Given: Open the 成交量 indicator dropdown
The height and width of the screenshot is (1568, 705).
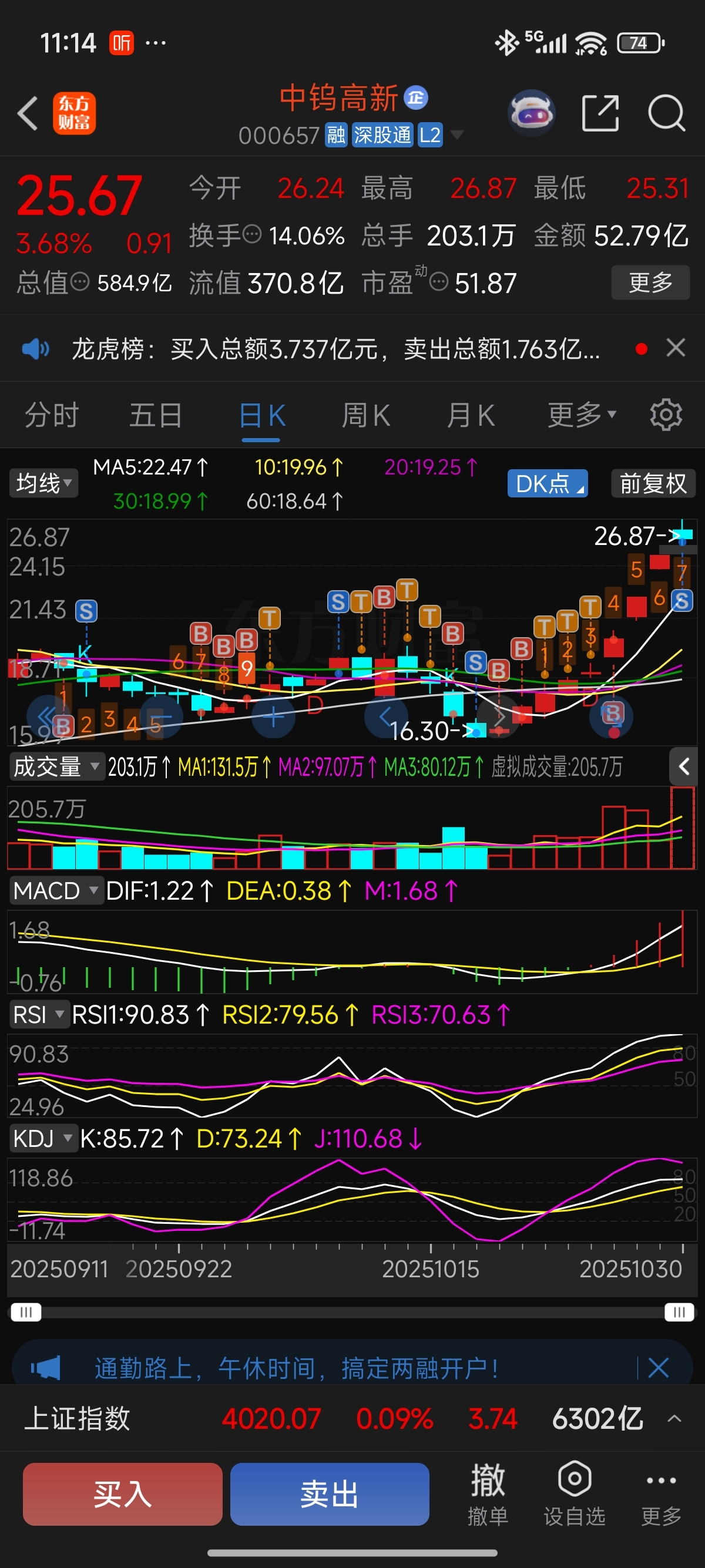Looking at the screenshot, I should click(x=56, y=766).
